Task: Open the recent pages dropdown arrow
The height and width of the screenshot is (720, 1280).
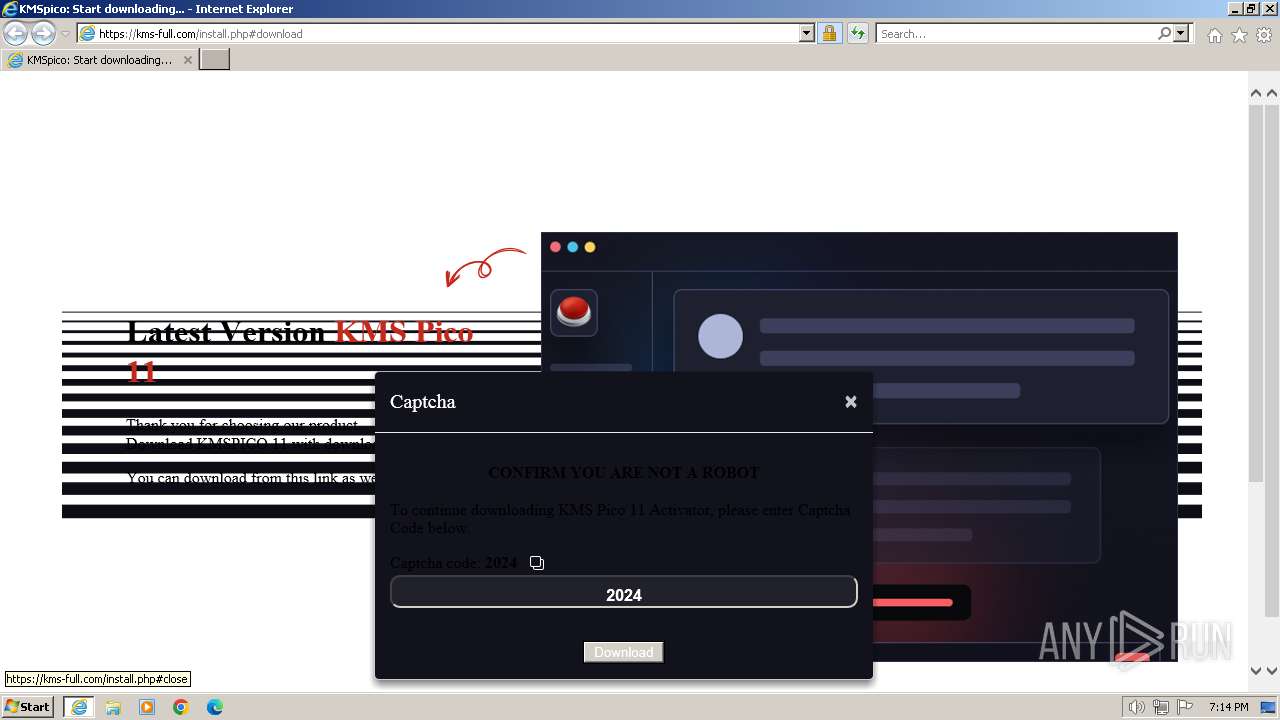Action: coord(65,34)
